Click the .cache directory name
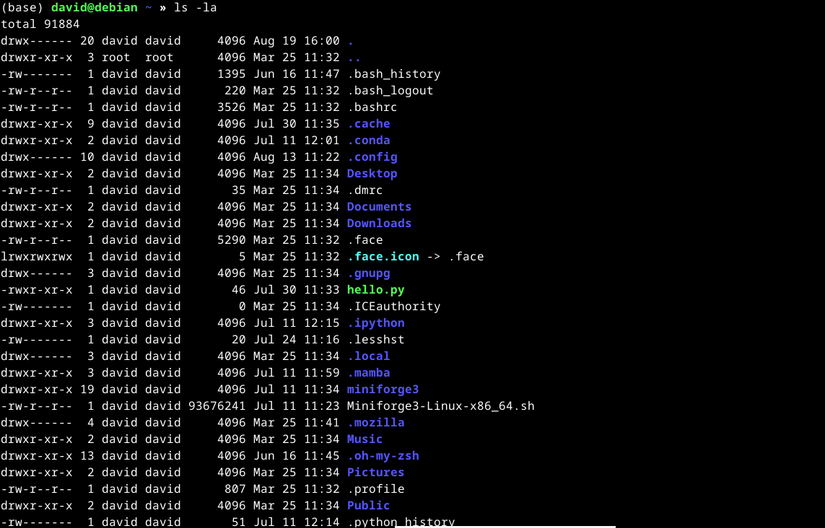 point(368,124)
